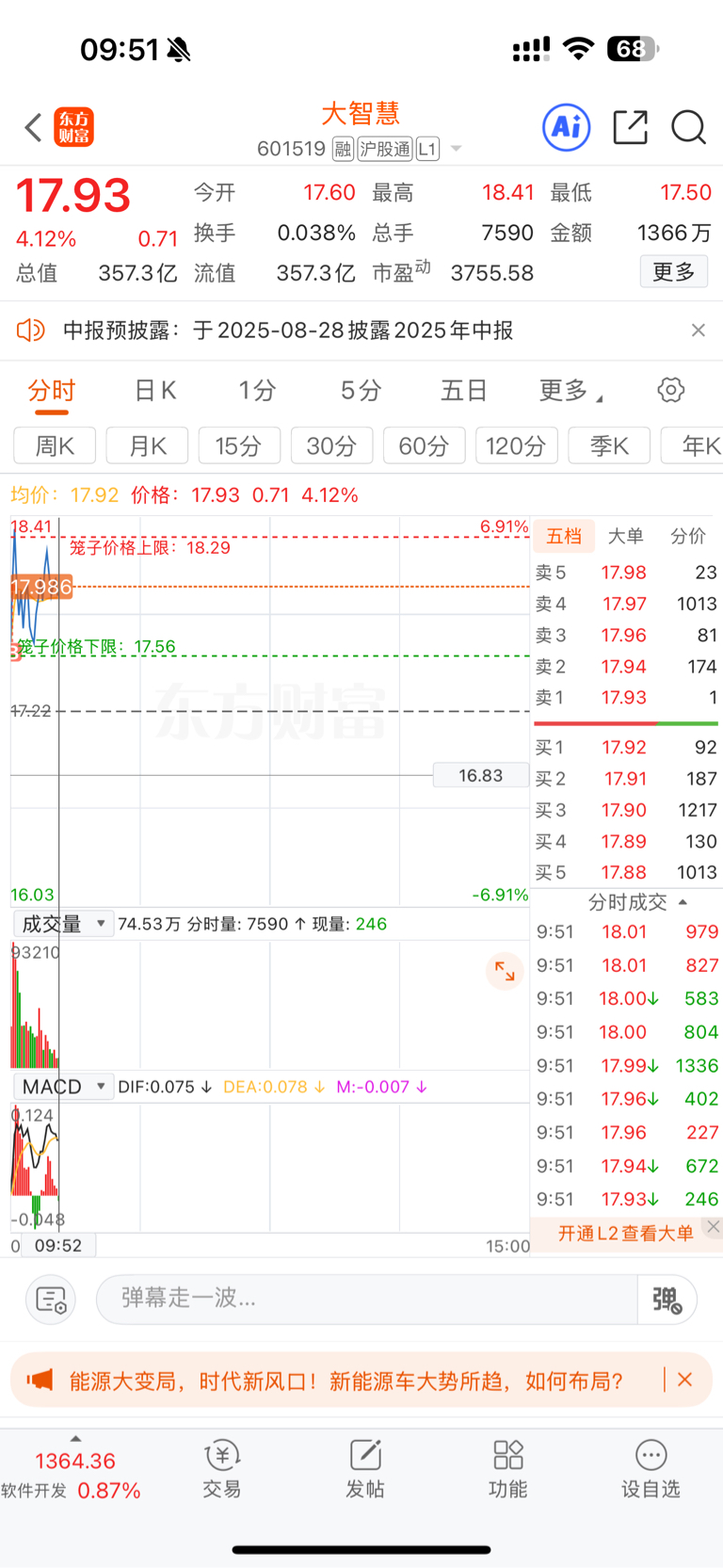Open the 东方财富 logo icon
Image resolution: width=723 pixels, height=1568 pixels.
pyautogui.click(x=74, y=127)
